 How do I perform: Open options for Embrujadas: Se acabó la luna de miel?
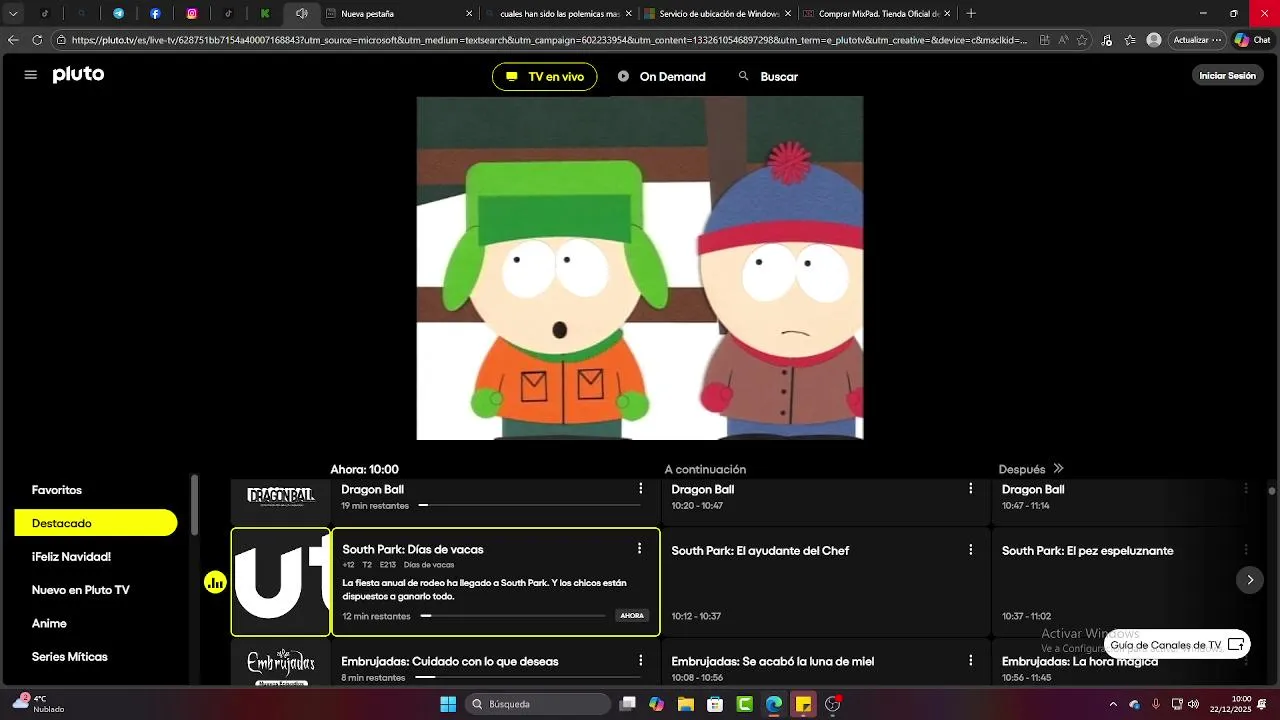tap(970, 660)
